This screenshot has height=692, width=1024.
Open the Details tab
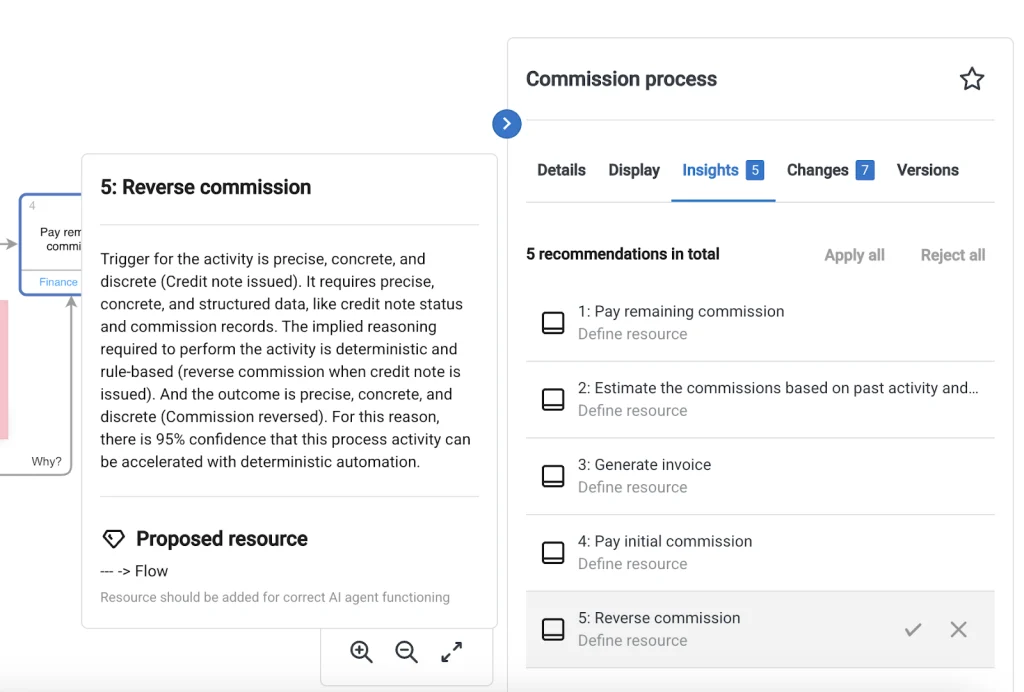tap(561, 170)
